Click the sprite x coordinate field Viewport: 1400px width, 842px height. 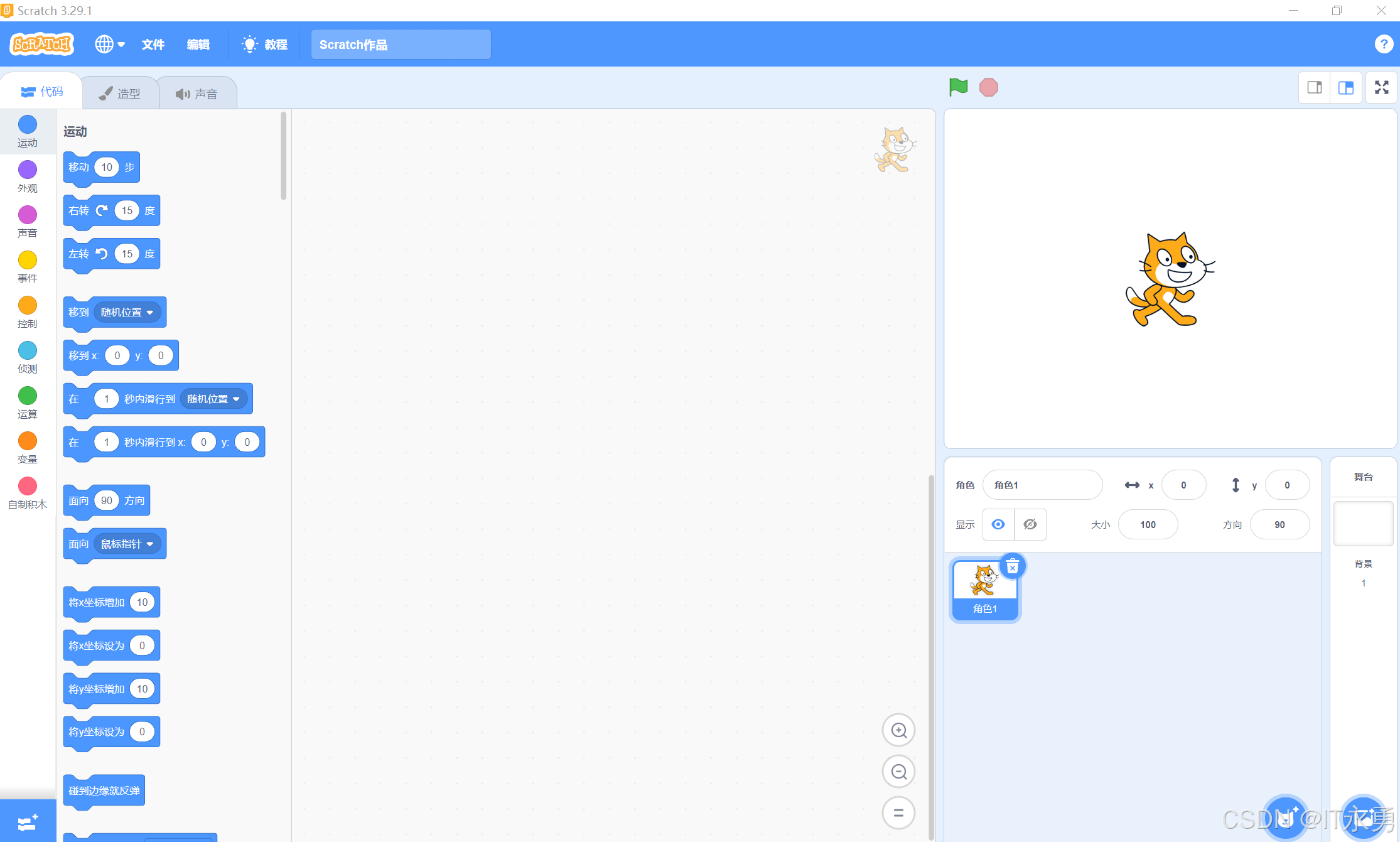1183,485
